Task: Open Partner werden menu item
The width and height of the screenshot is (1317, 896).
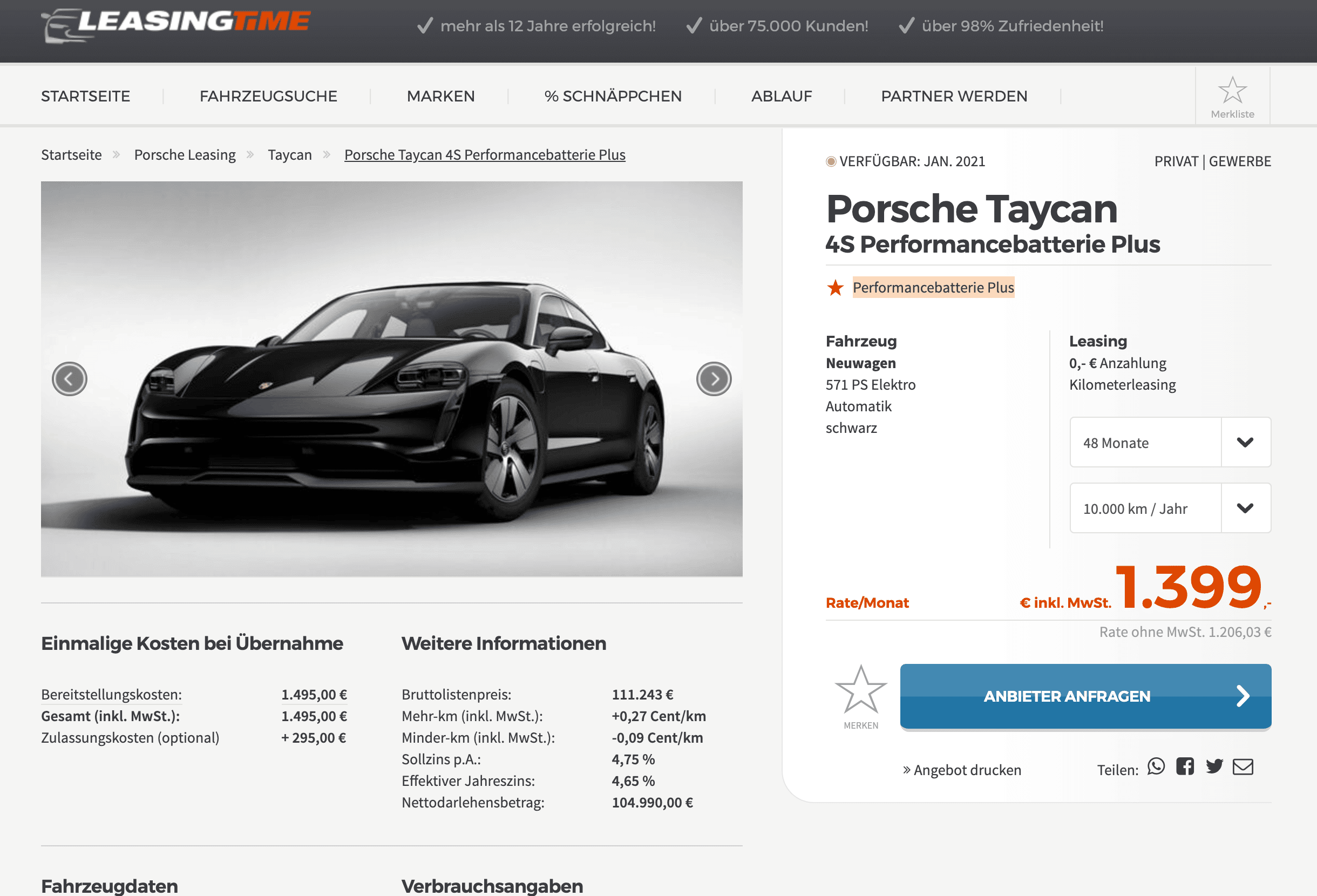Action: click(x=954, y=96)
